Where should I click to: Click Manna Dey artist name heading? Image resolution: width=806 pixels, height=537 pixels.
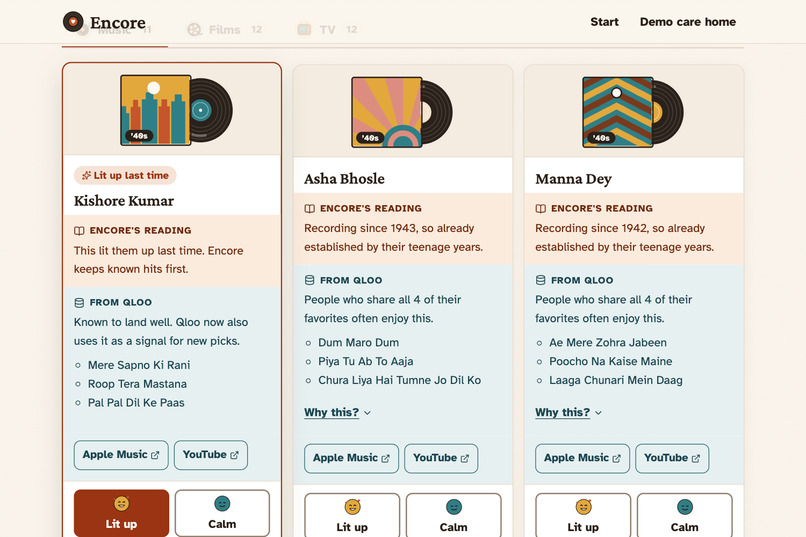point(574,179)
